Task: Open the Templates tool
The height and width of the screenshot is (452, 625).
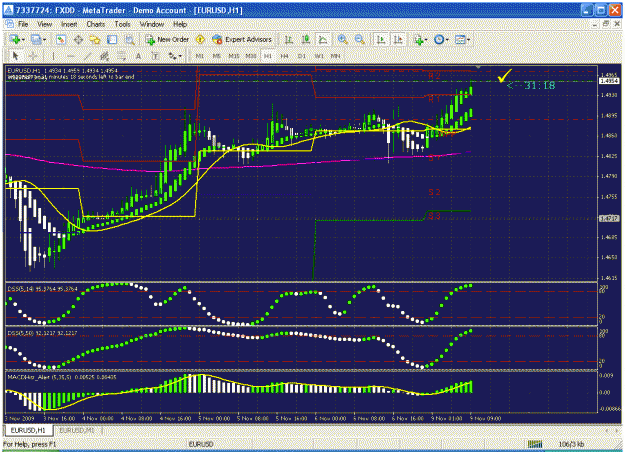Action: (460, 39)
